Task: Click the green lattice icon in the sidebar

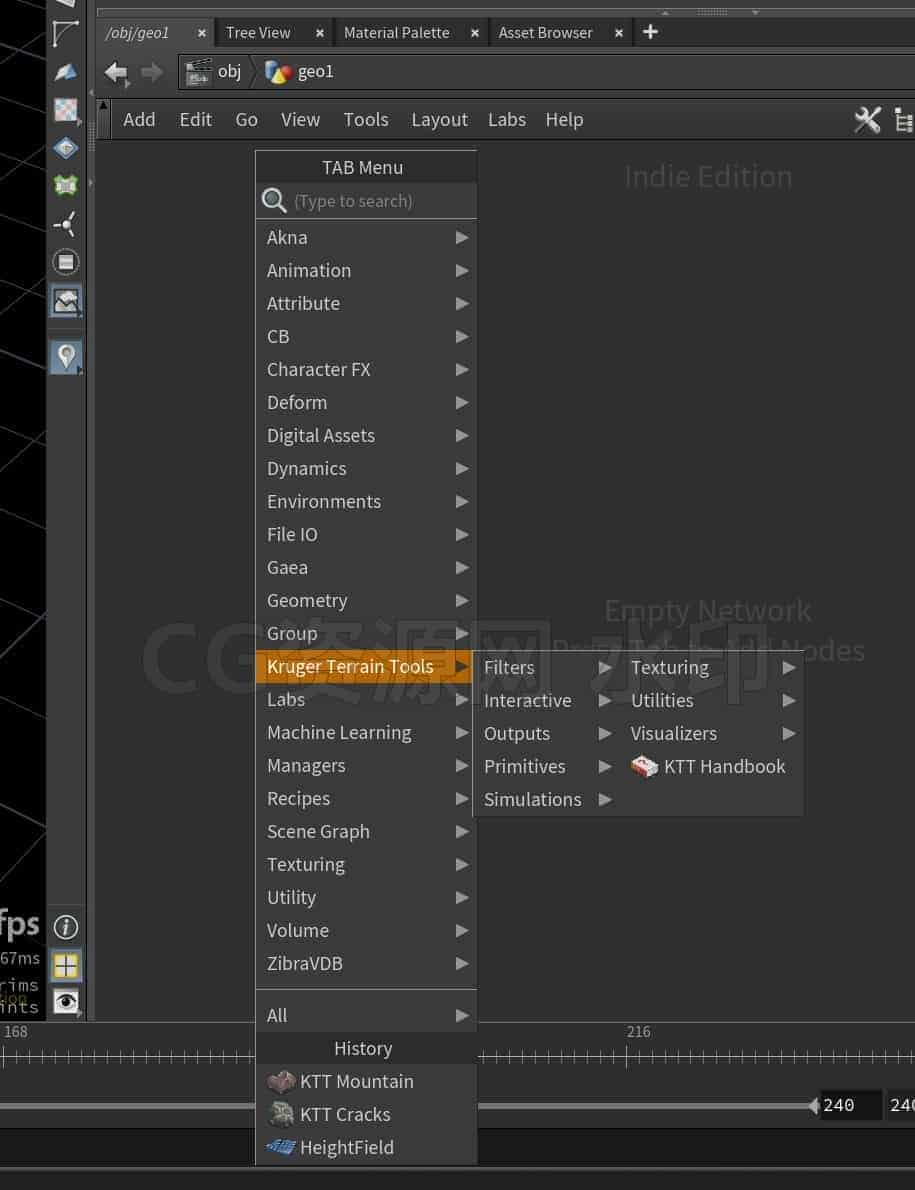Action: (x=66, y=185)
